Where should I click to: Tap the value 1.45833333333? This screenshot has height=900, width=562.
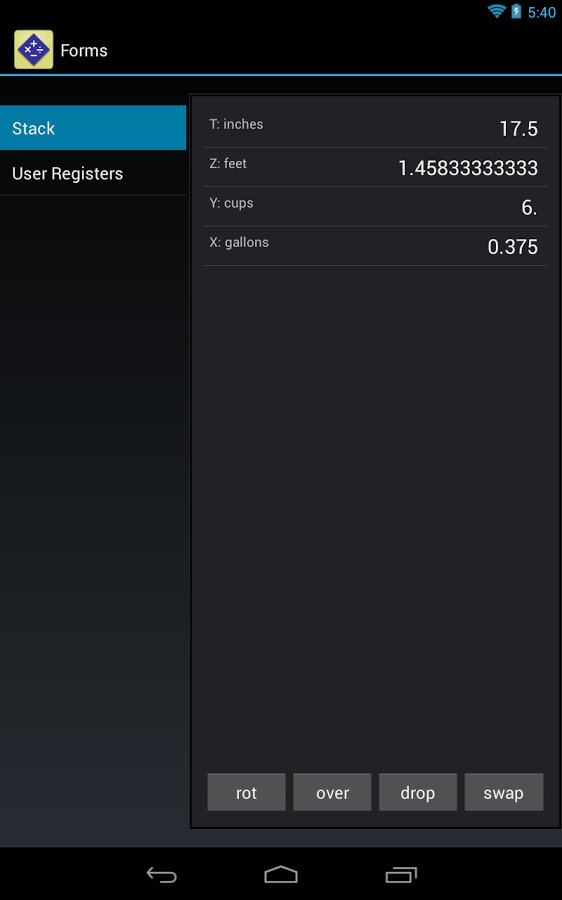coord(468,168)
